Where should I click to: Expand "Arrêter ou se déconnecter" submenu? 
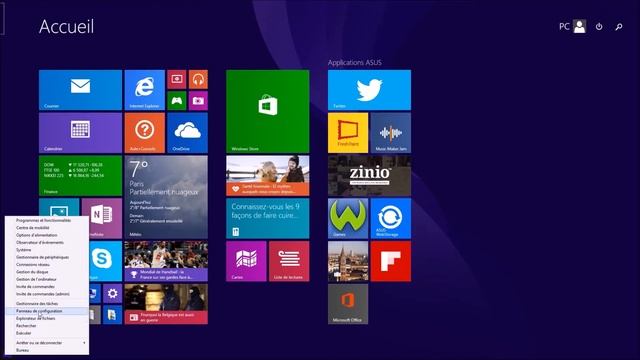(x=47, y=343)
